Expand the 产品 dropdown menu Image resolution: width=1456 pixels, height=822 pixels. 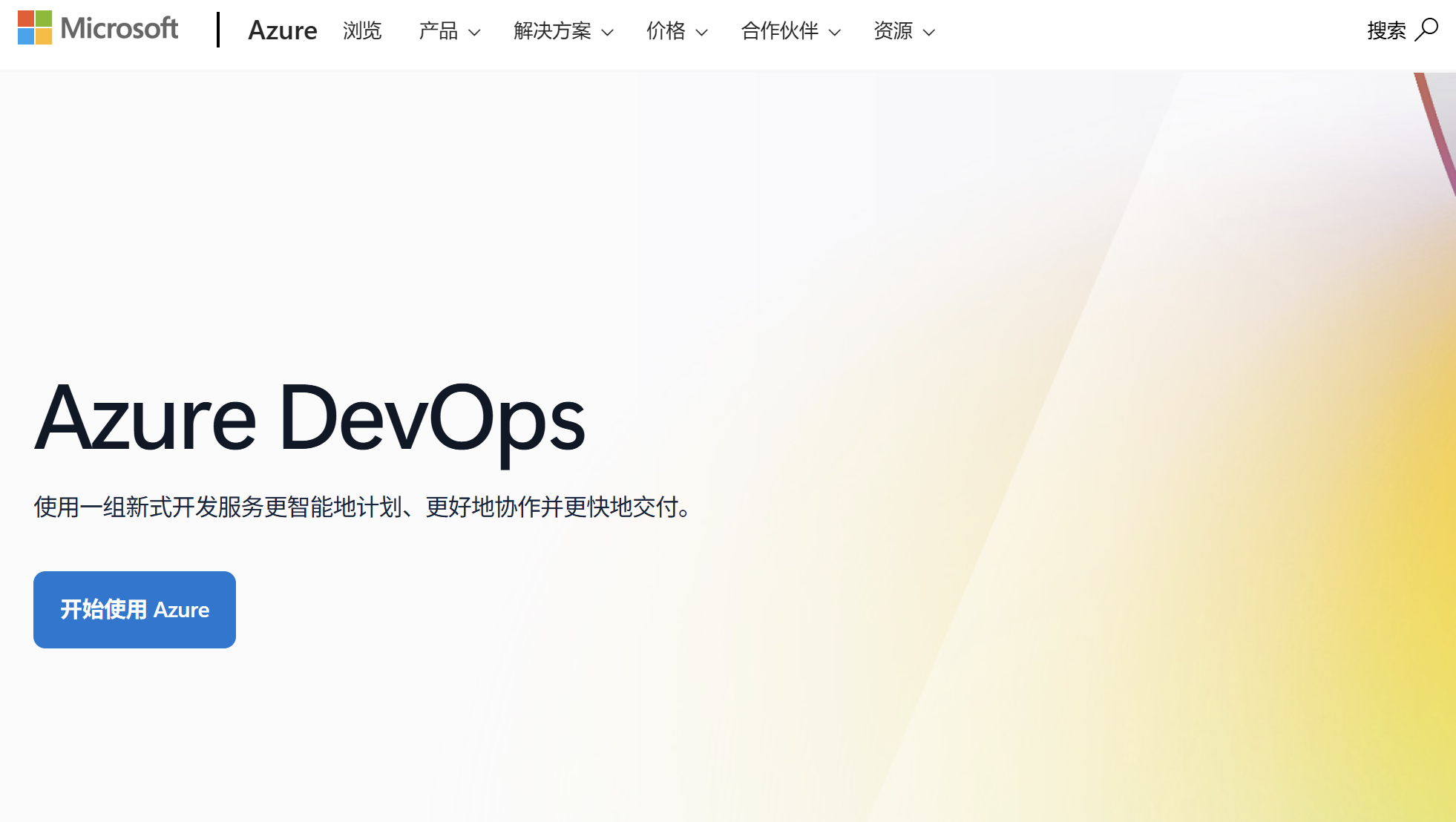pos(450,30)
